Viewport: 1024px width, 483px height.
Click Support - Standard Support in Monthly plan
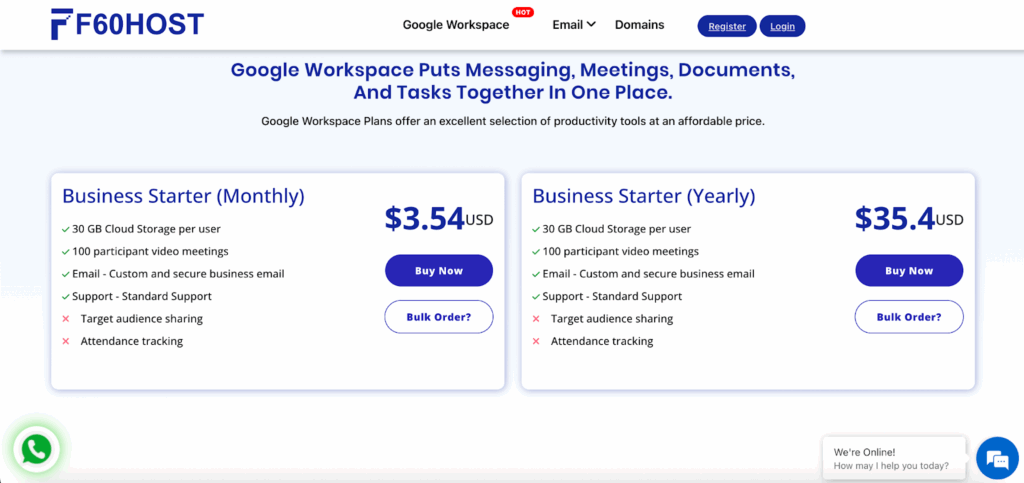(142, 296)
